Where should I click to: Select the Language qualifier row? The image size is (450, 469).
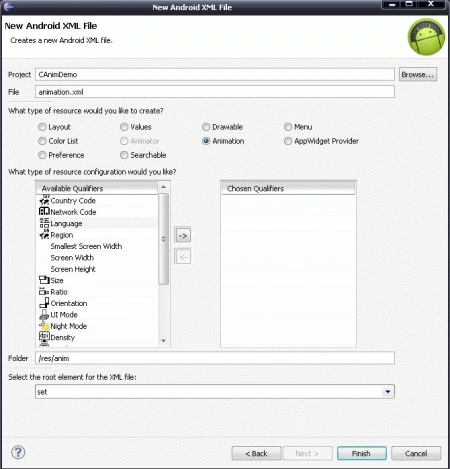97,223
